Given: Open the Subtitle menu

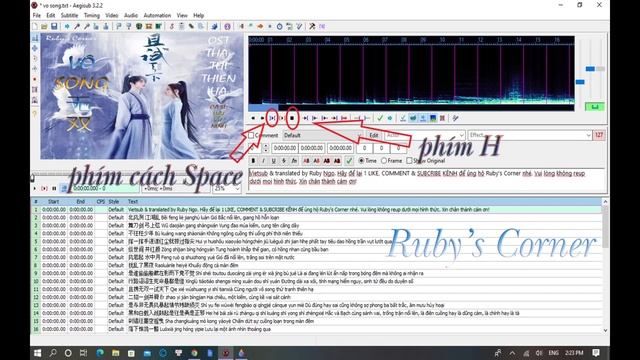Looking at the screenshot, I should (x=69, y=16).
